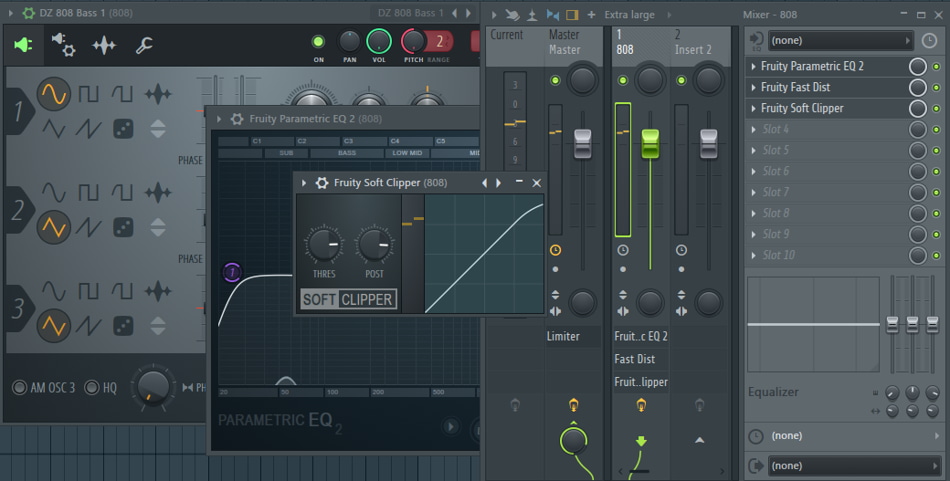Screen dimensions: 950x481
Task: Open Fruit..lipper effect on 808 track
Action: (x=640, y=382)
